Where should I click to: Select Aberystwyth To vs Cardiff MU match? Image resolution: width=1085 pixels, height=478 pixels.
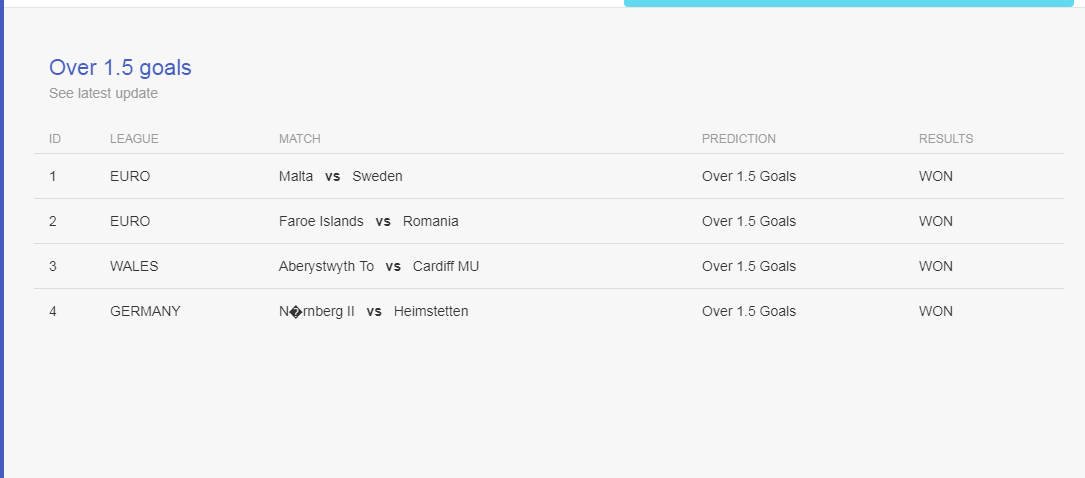tap(379, 266)
